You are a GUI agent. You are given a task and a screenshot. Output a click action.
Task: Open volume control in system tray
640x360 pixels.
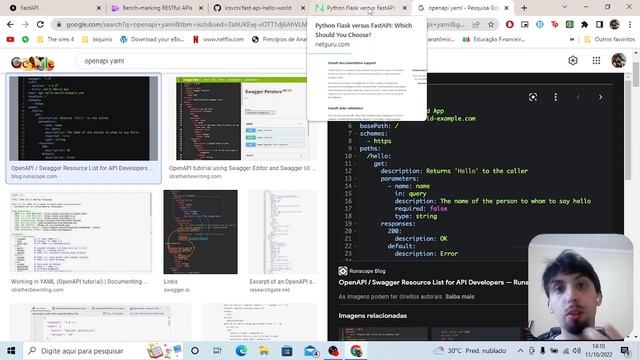tap(576, 351)
